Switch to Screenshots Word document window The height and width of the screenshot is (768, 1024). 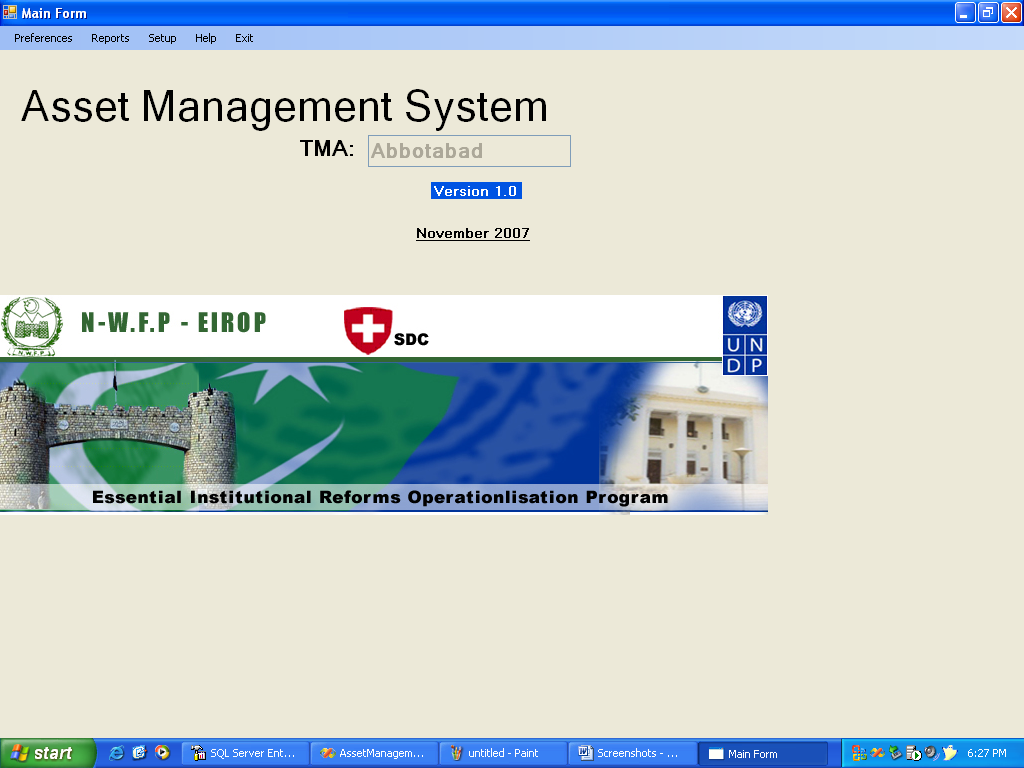[x=632, y=753]
